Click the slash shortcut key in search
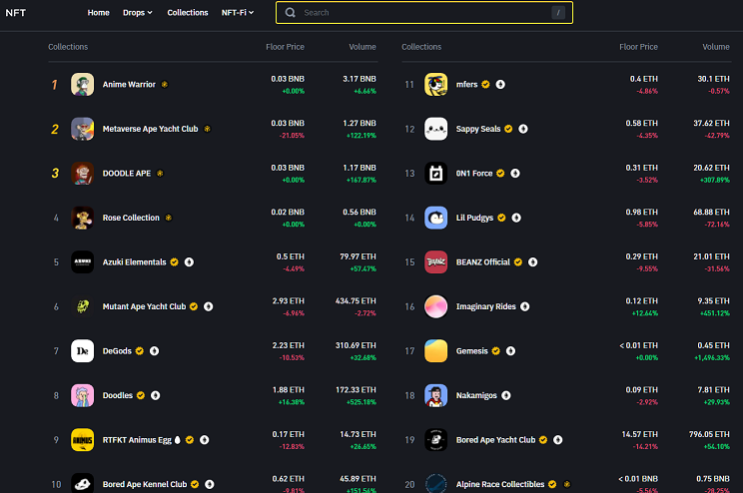The image size is (743, 493). (x=558, y=13)
